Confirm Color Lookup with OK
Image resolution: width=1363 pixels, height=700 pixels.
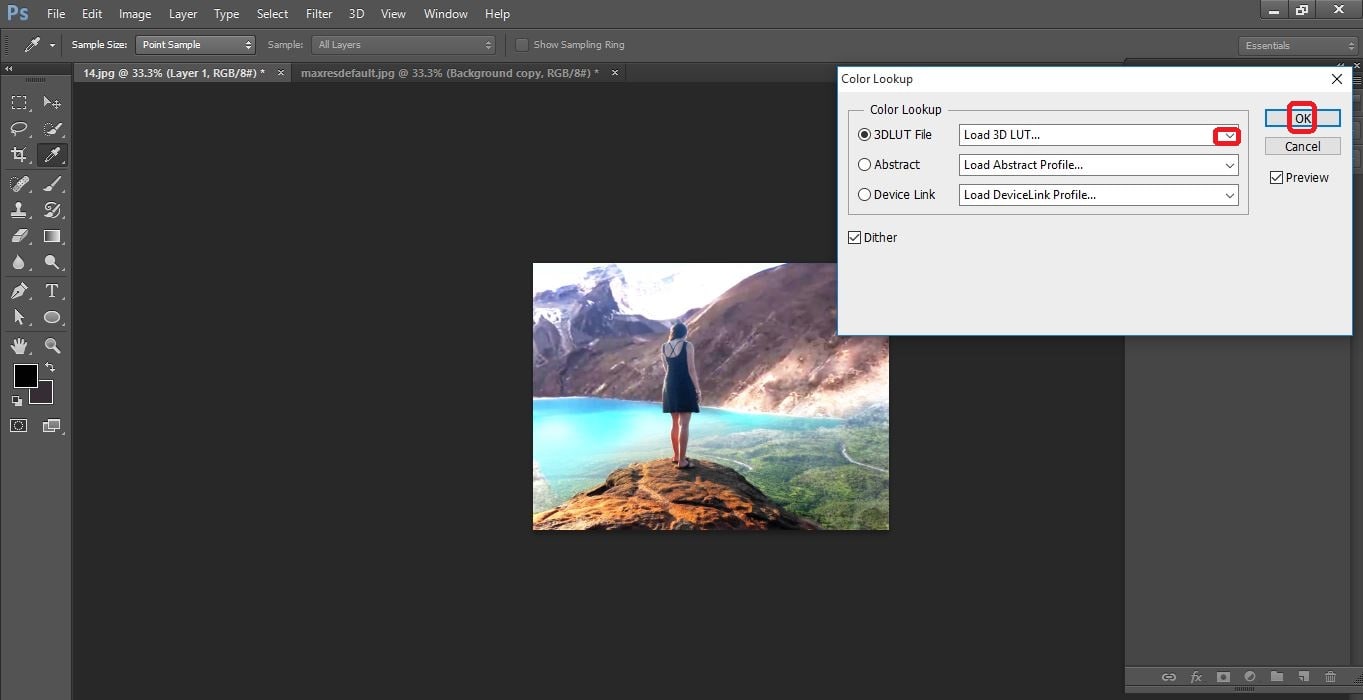pos(1302,117)
